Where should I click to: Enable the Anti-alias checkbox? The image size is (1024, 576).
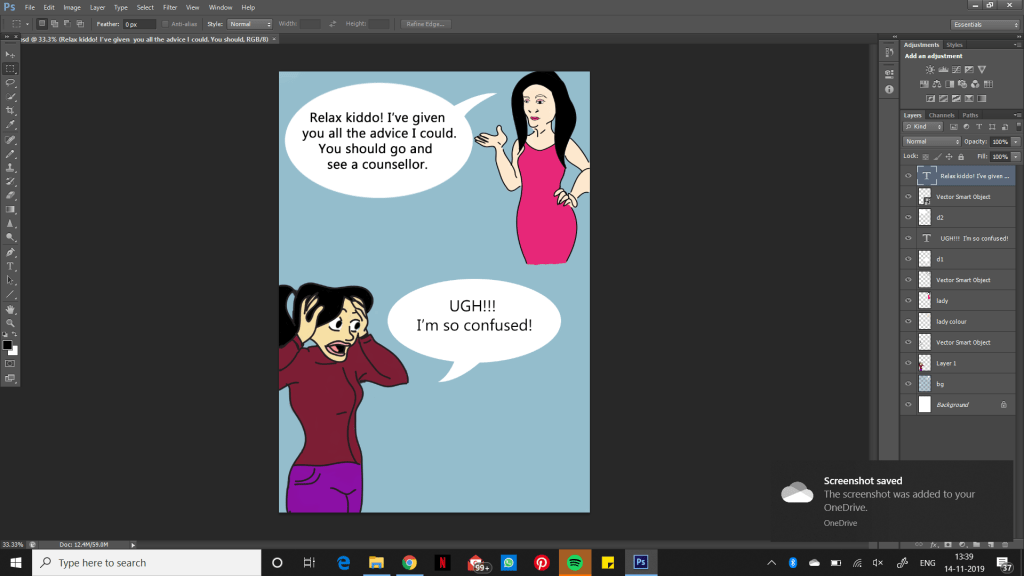(x=166, y=23)
